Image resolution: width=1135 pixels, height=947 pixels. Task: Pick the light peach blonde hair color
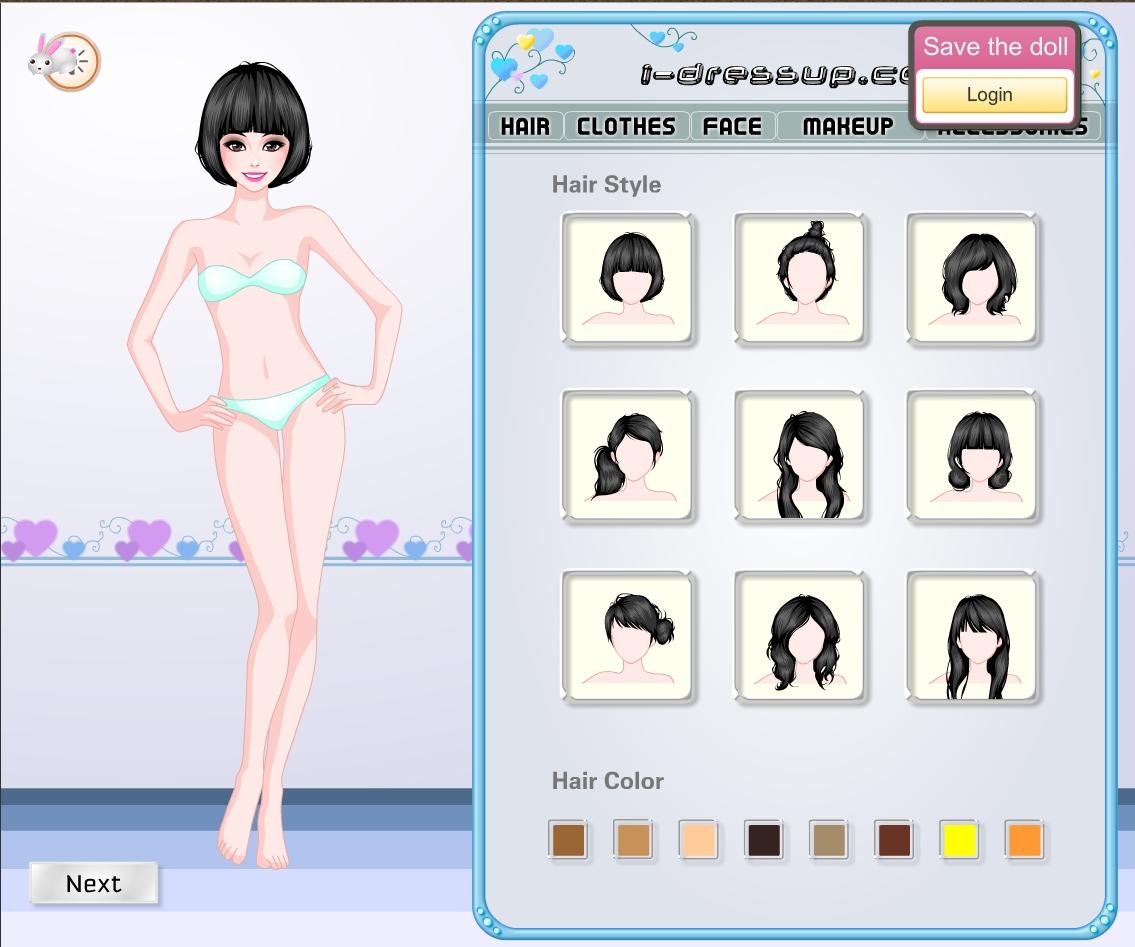coord(698,840)
